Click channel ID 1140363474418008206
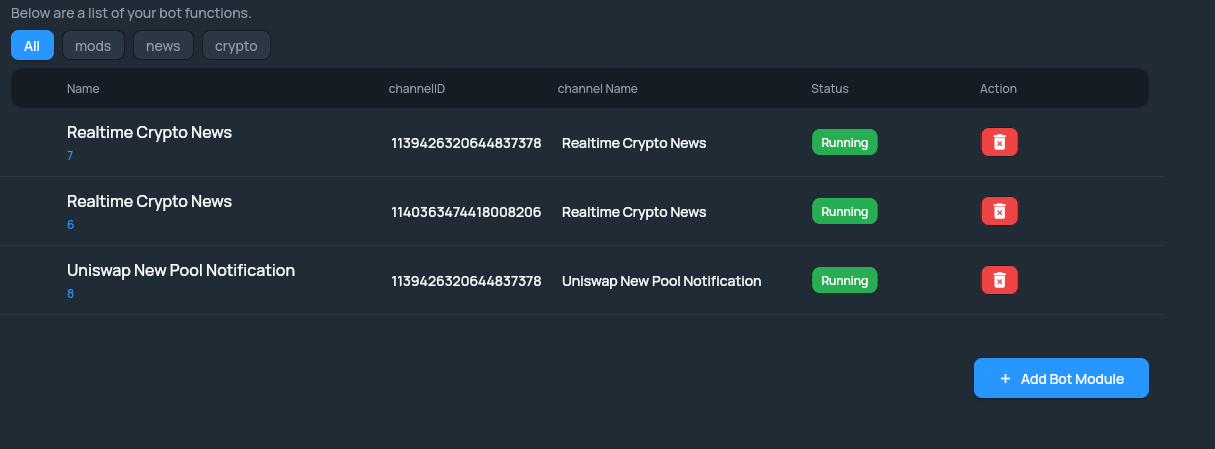Image resolution: width=1215 pixels, height=449 pixels. pos(466,212)
